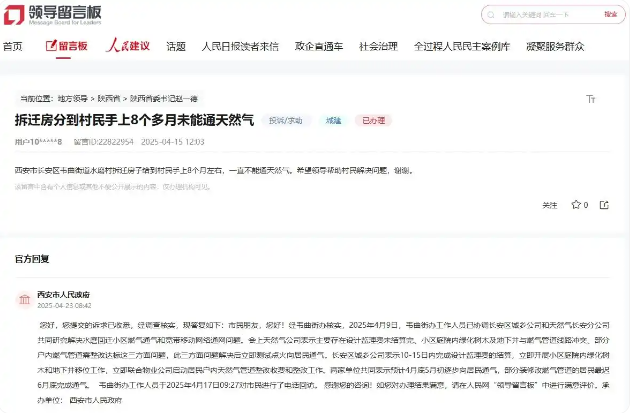Click the 地方领导 breadcrumb link
The width and height of the screenshot is (632, 413).
point(73,98)
